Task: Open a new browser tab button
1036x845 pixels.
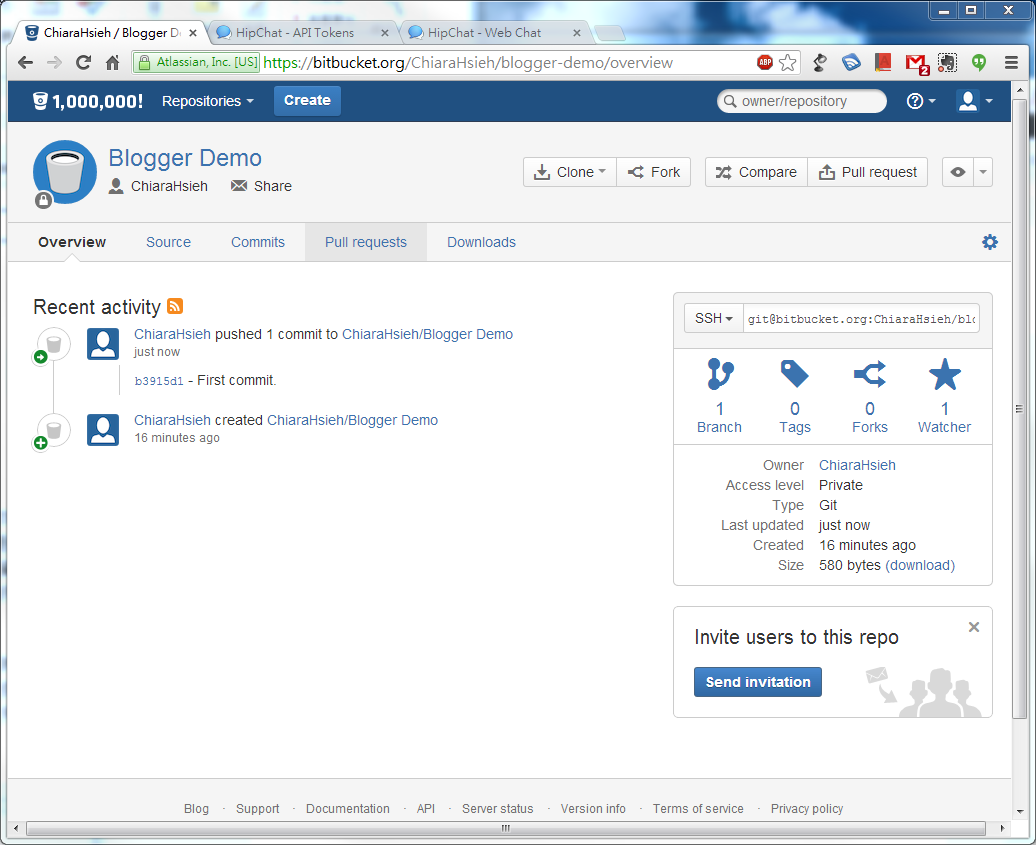Action: click(x=609, y=33)
